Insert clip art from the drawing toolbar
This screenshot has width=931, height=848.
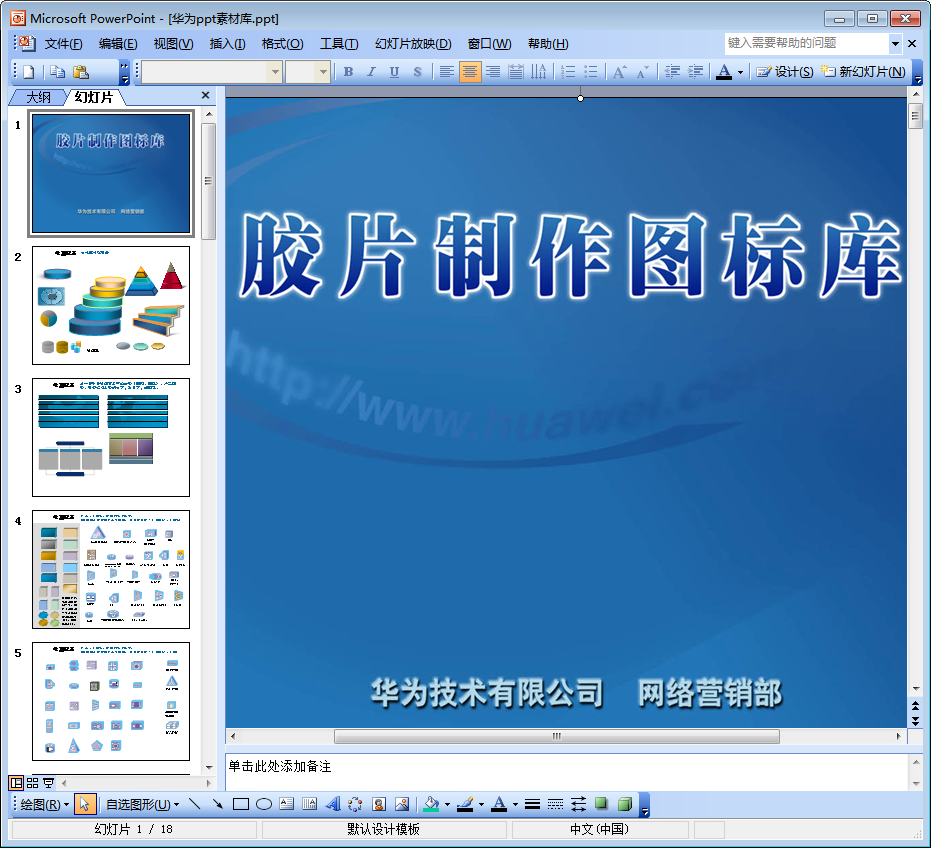(x=379, y=804)
